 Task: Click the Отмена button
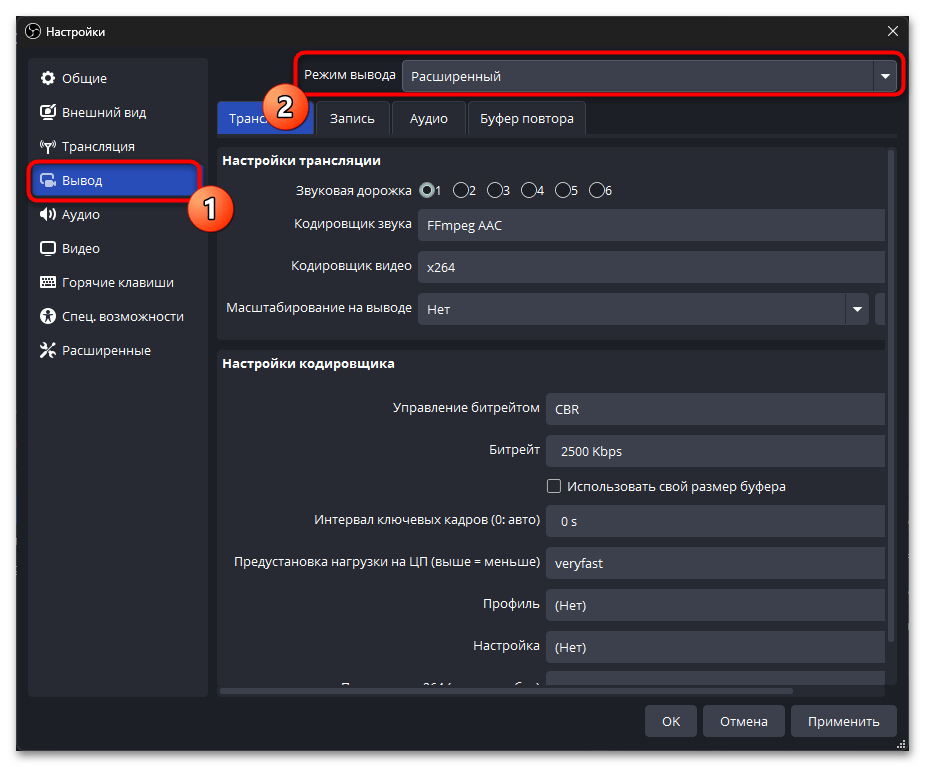click(743, 721)
